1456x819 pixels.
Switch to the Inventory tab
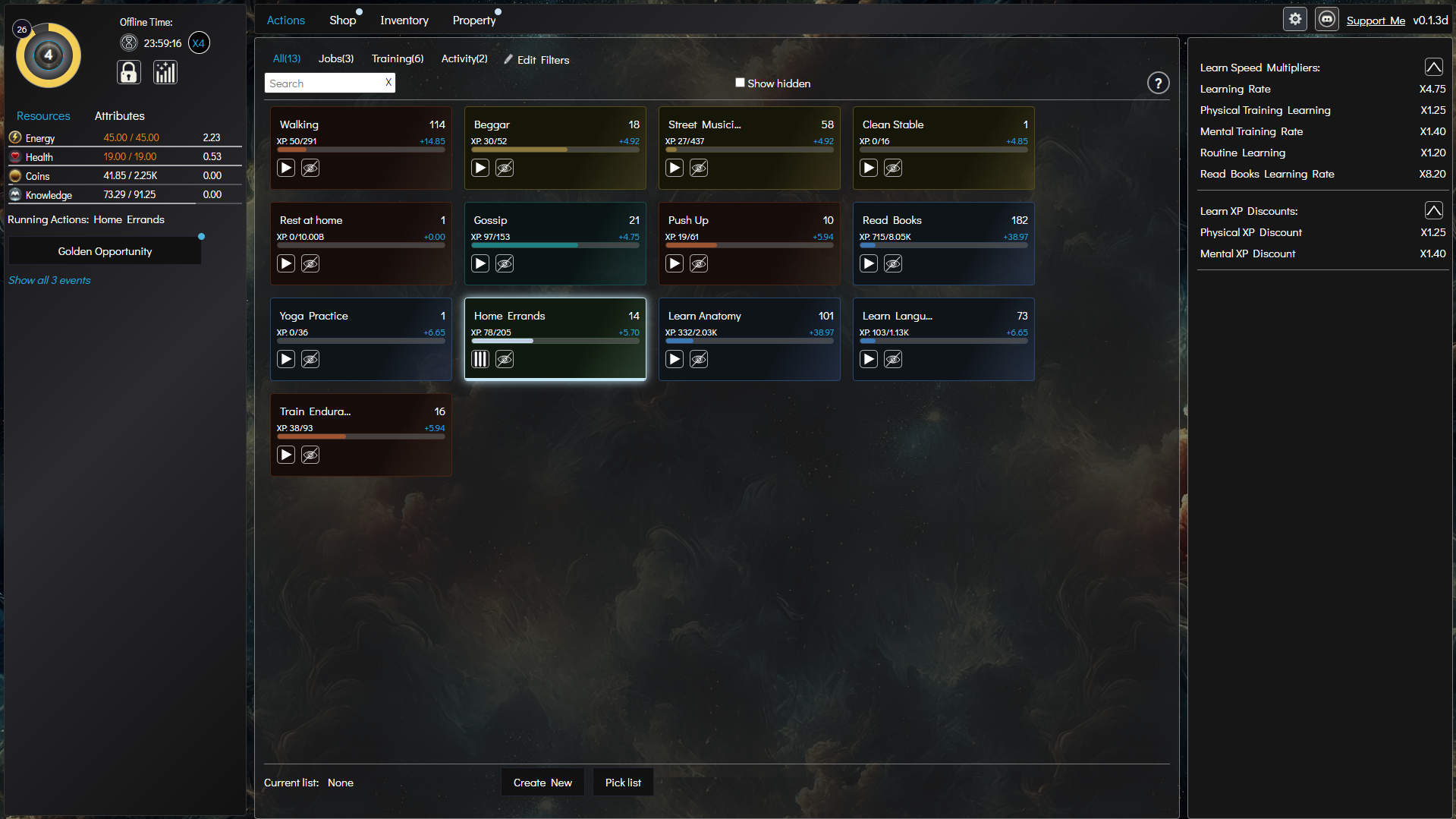tap(404, 20)
